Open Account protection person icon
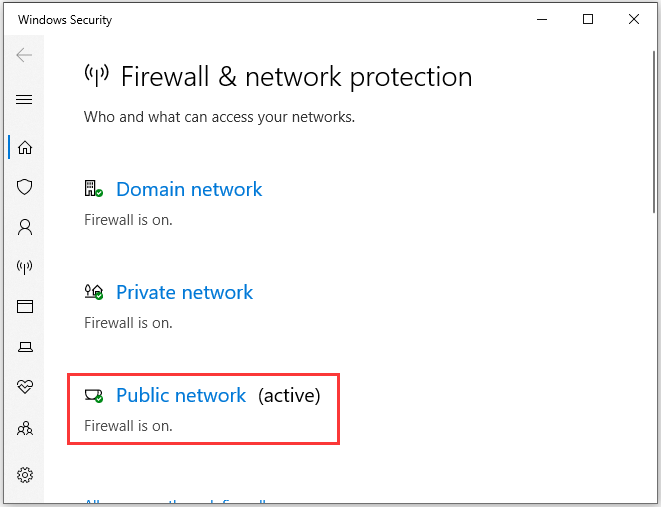The height and width of the screenshot is (507, 661). pyautogui.click(x=25, y=227)
